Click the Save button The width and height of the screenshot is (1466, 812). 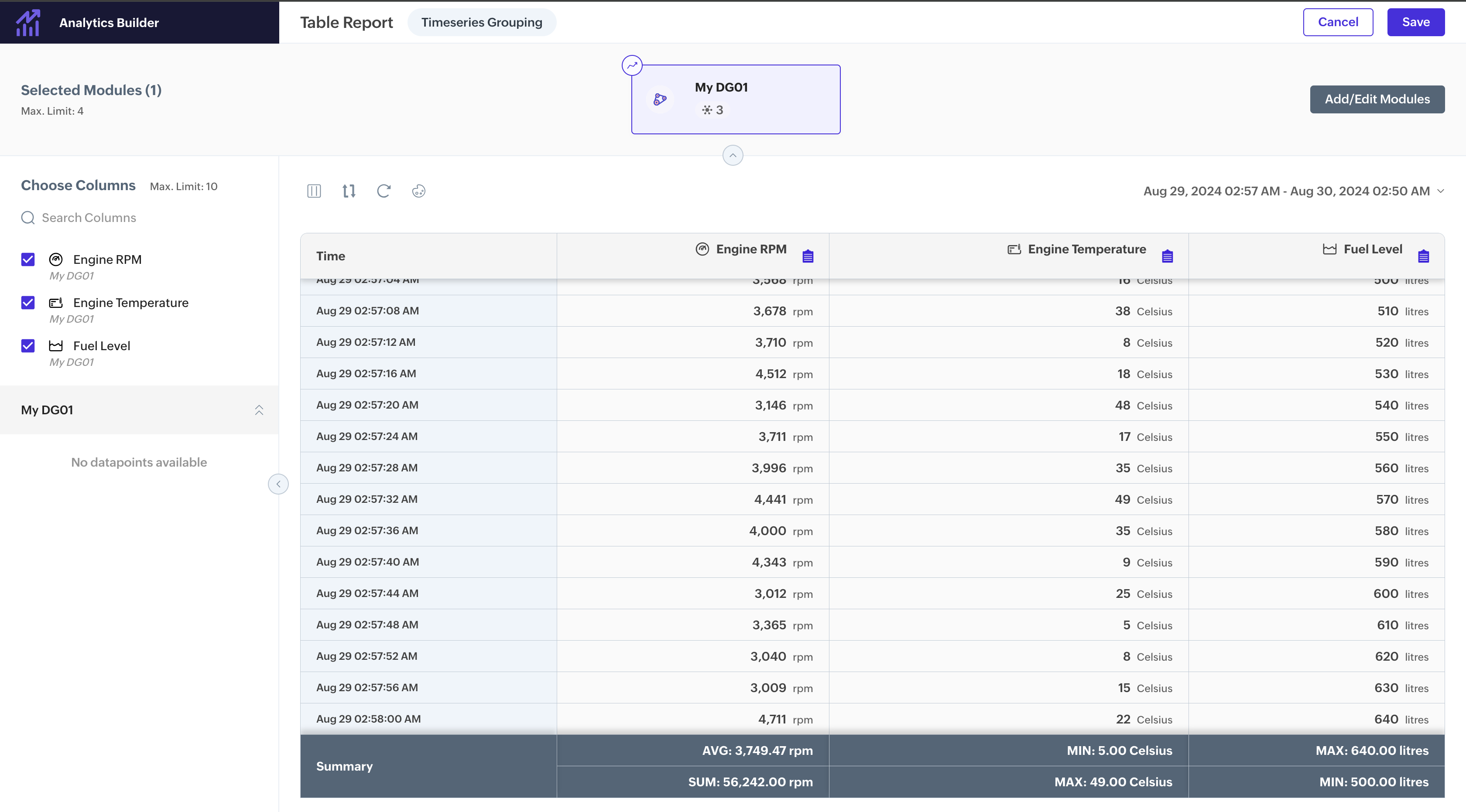[x=1415, y=22]
